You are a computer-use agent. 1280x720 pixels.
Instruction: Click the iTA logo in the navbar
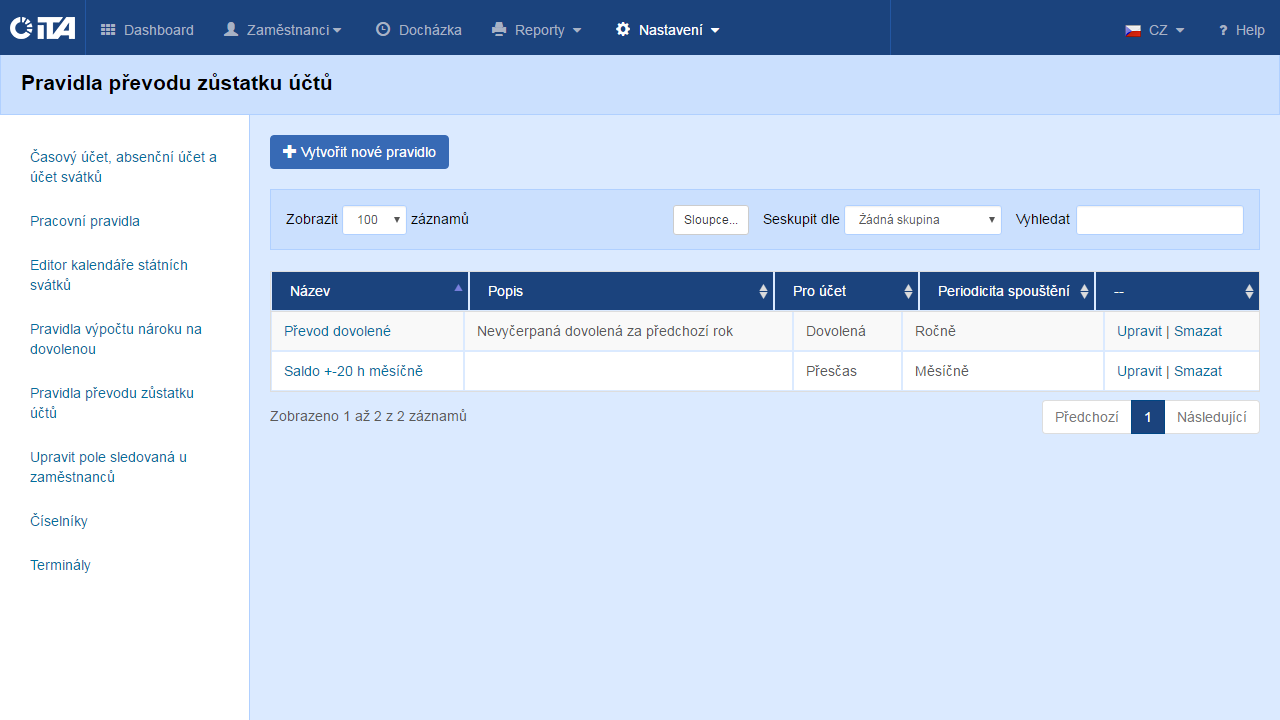tap(42, 29)
